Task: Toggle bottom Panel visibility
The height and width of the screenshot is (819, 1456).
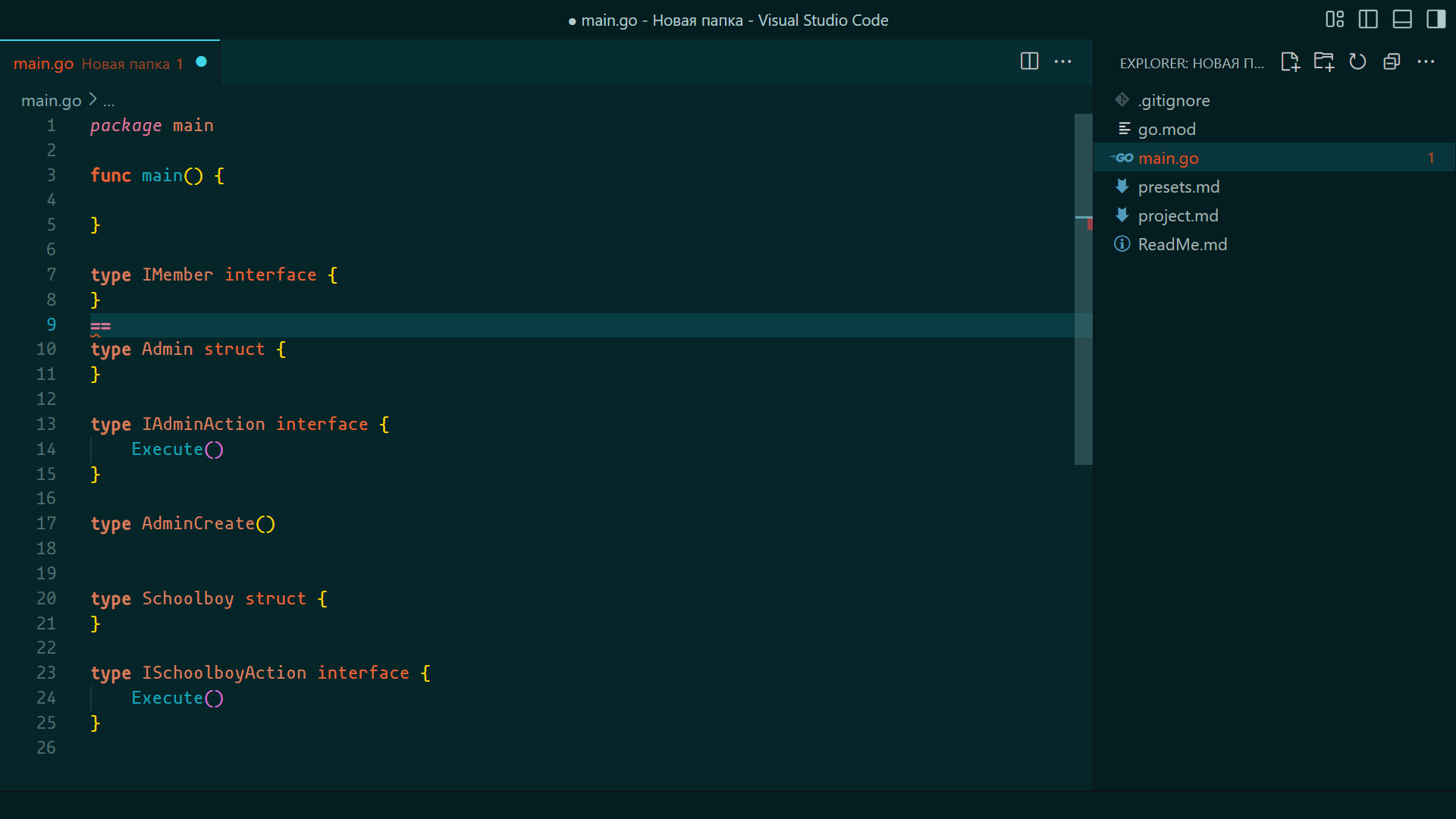Action: click(1402, 20)
